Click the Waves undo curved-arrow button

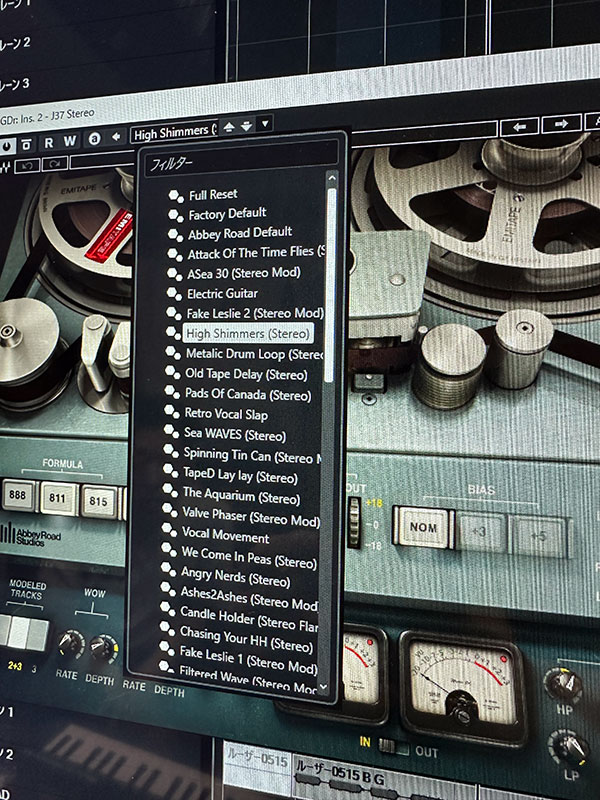pos(27,166)
